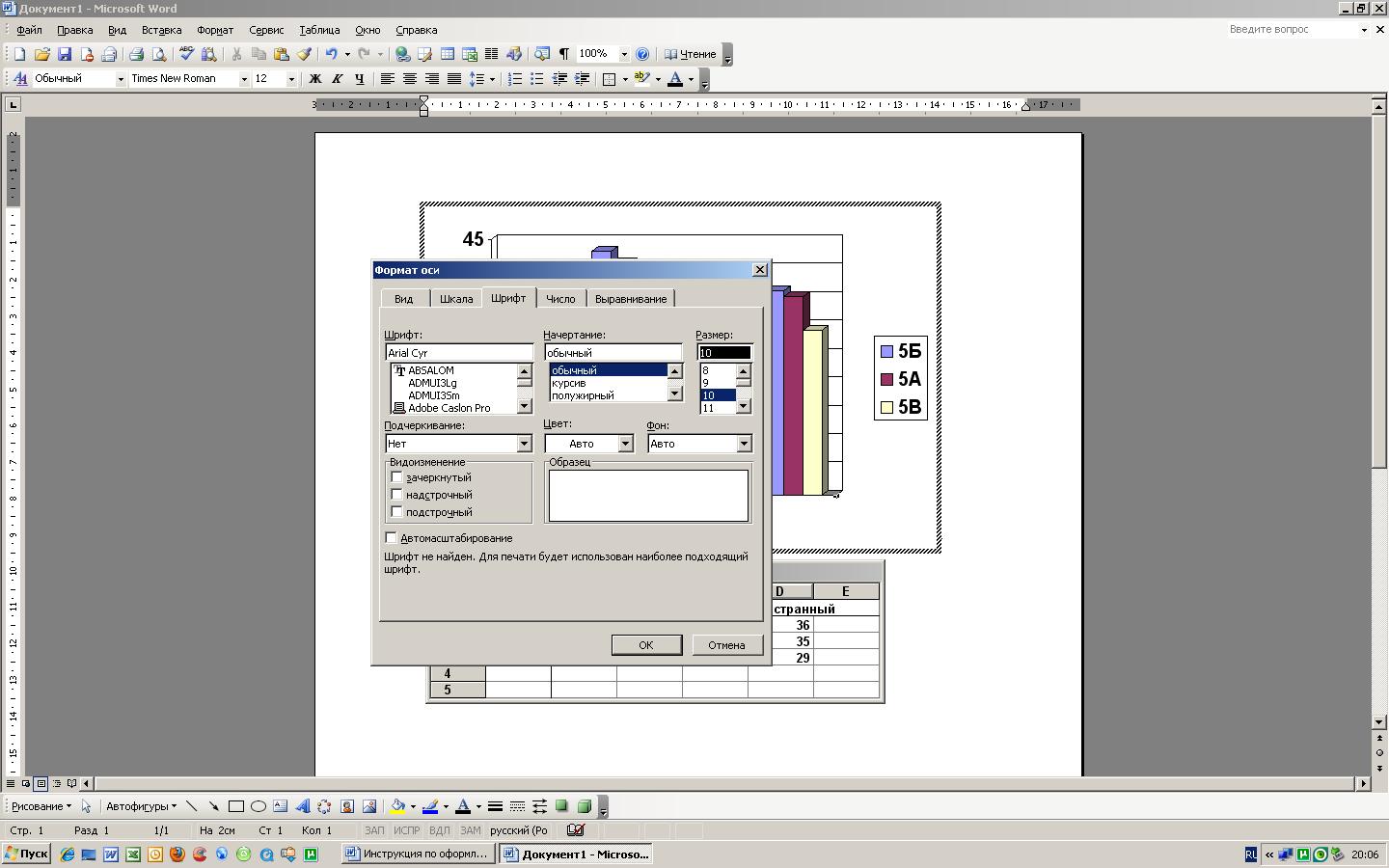Enable the подстрочный checkbox
Viewport: 1389px width, 868px height.
click(x=396, y=512)
